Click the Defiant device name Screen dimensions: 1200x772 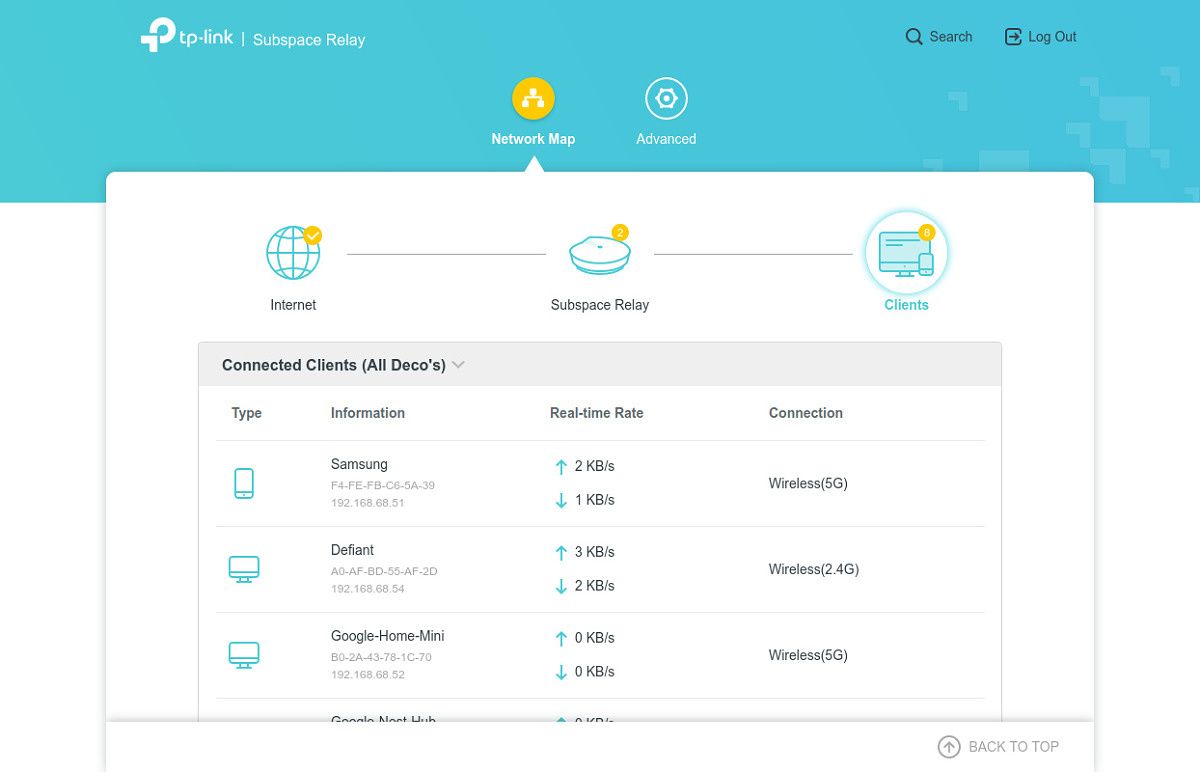click(353, 550)
